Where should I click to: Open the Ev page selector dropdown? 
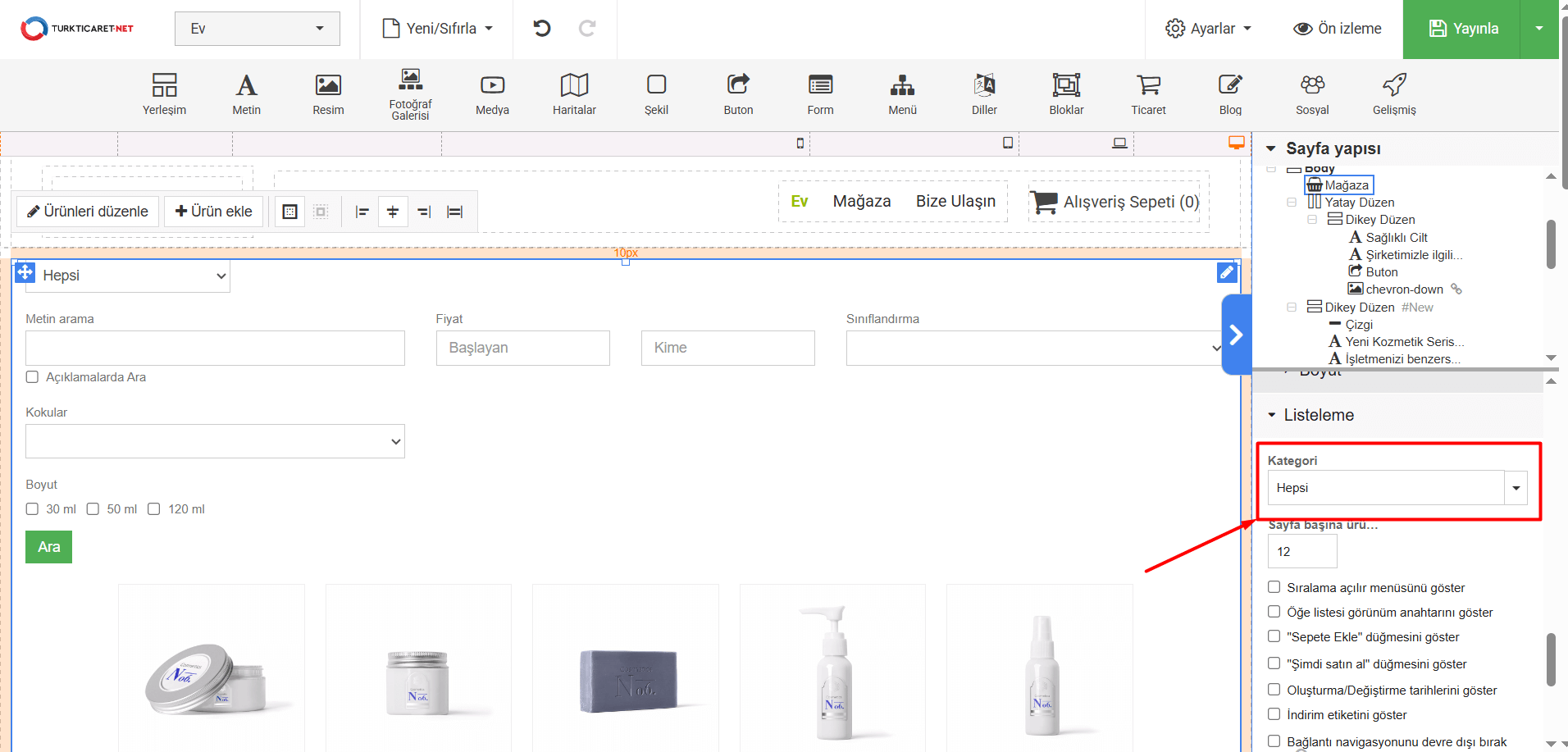pyautogui.click(x=257, y=29)
